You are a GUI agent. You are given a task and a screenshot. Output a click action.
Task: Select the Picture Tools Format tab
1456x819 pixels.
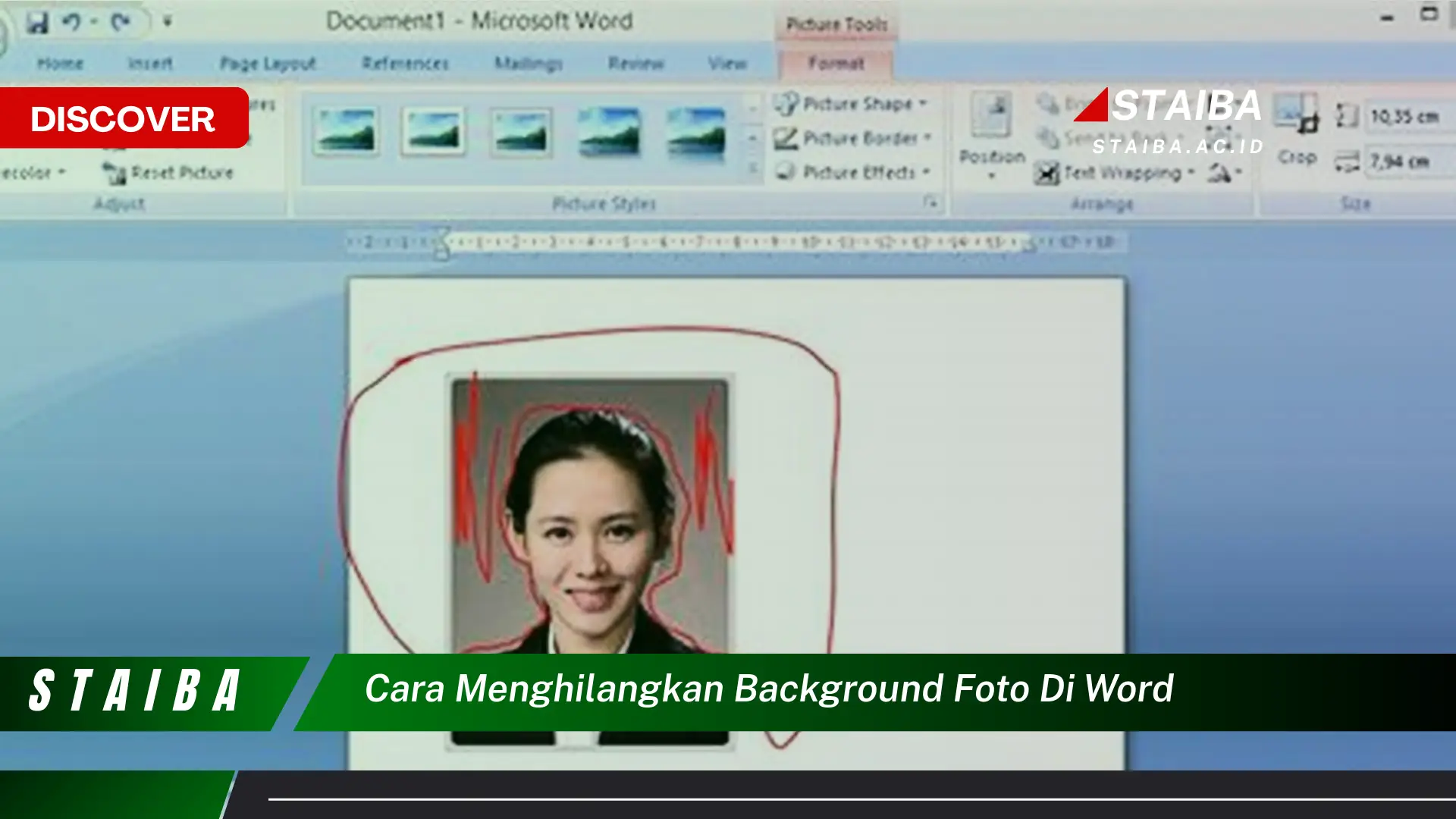pyautogui.click(x=836, y=64)
